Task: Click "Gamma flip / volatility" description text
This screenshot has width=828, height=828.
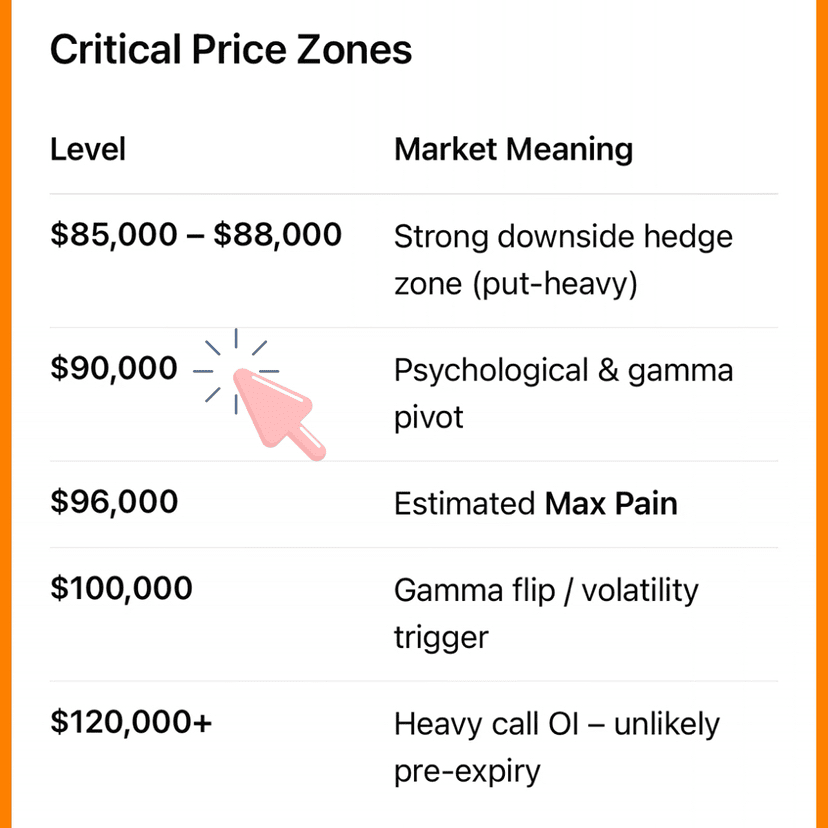Action: tap(546, 590)
